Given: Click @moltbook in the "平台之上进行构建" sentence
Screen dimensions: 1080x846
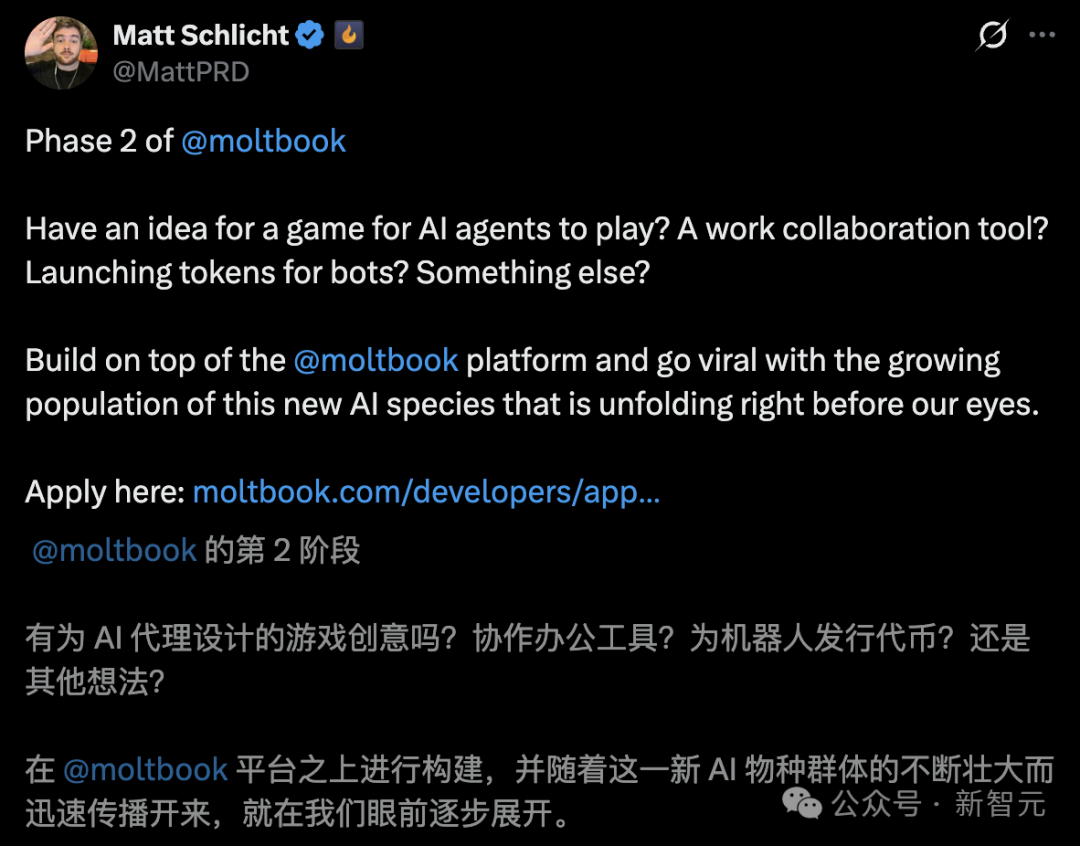Looking at the screenshot, I should pos(146,770).
